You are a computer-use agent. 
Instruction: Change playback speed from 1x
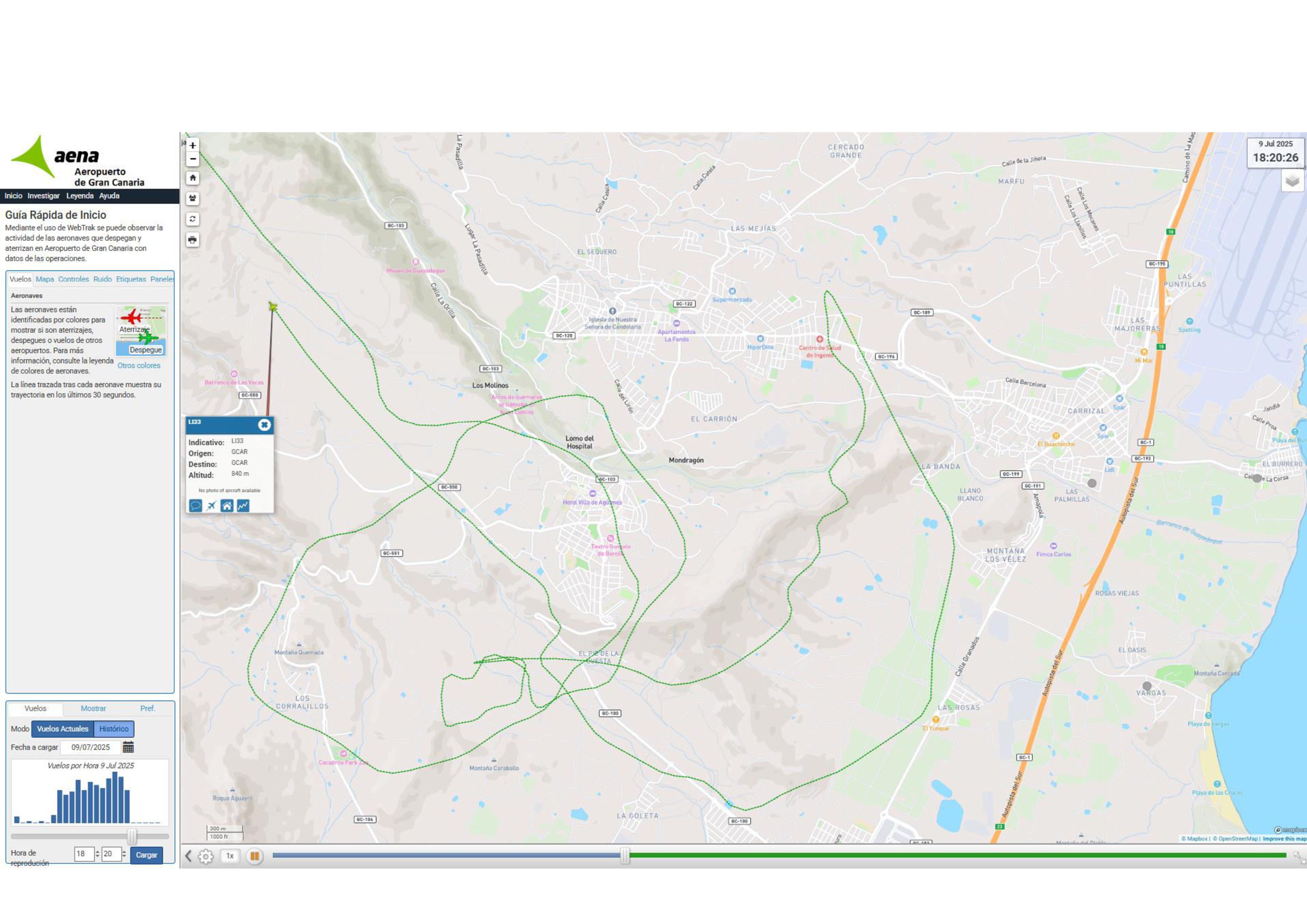tap(230, 856)
